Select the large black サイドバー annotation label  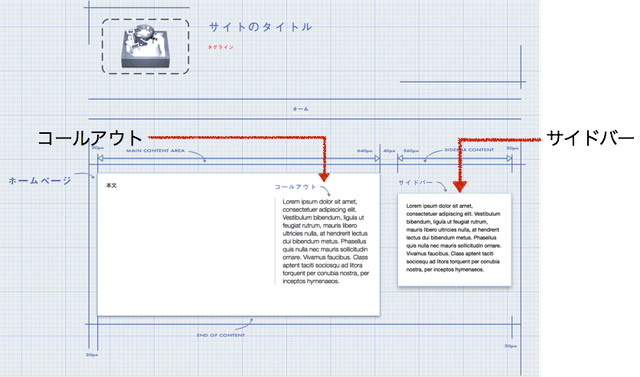tap(590, 138)
